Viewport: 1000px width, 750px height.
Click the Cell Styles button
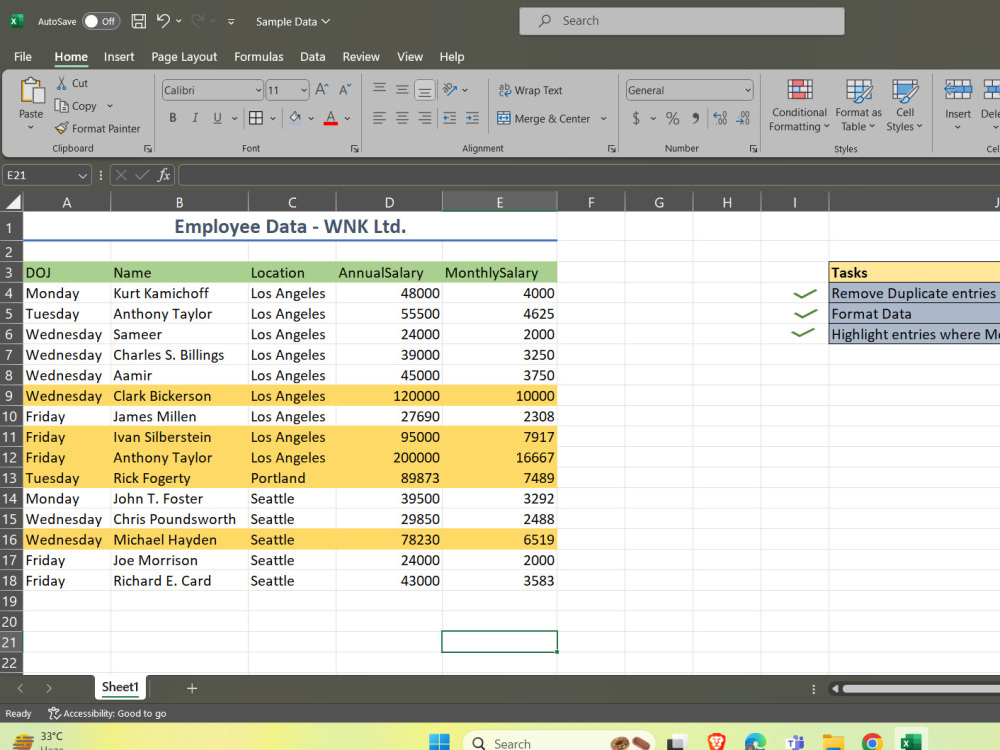905,105
